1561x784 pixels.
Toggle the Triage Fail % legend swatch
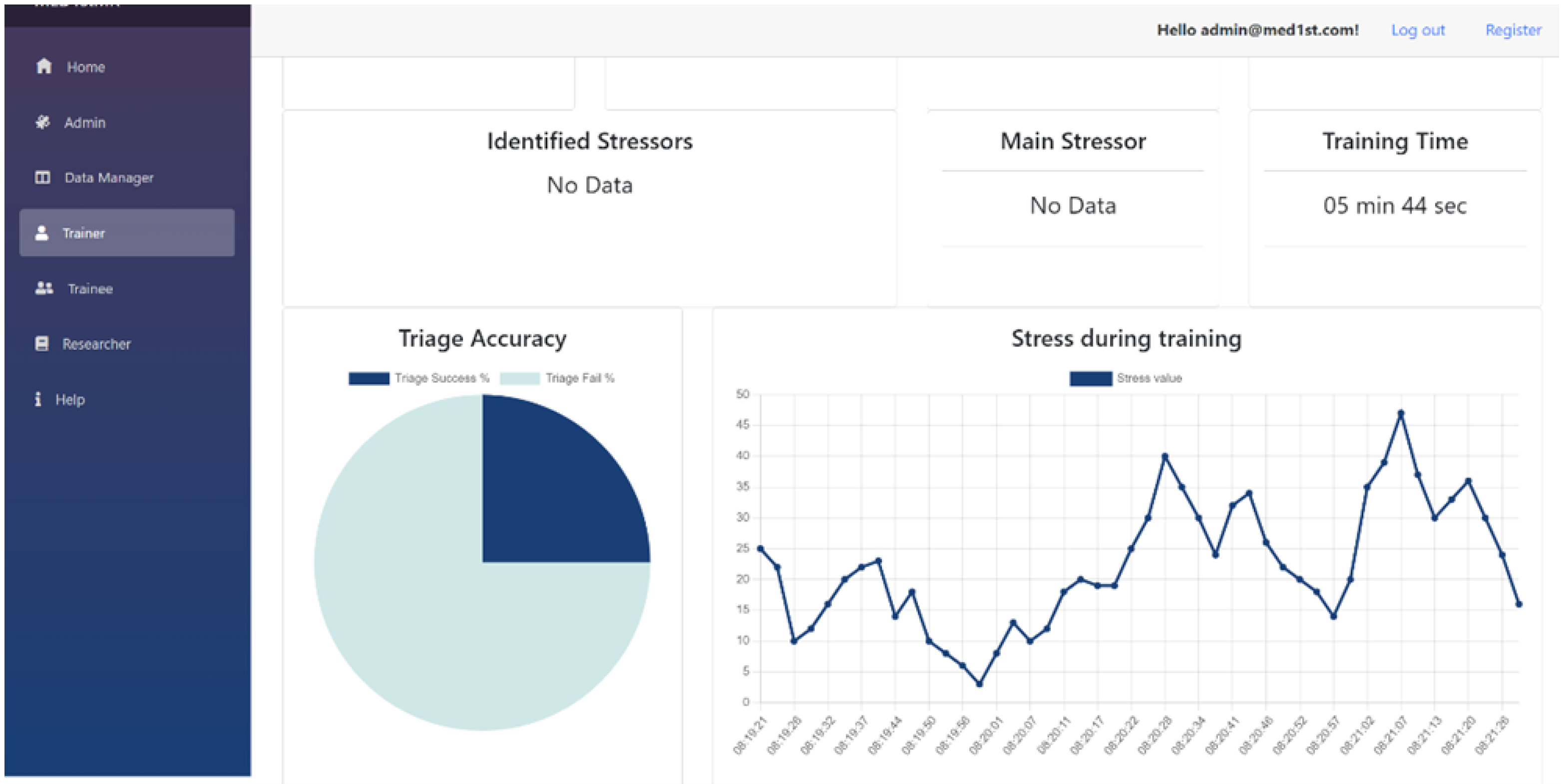click(x=519, y=378)
